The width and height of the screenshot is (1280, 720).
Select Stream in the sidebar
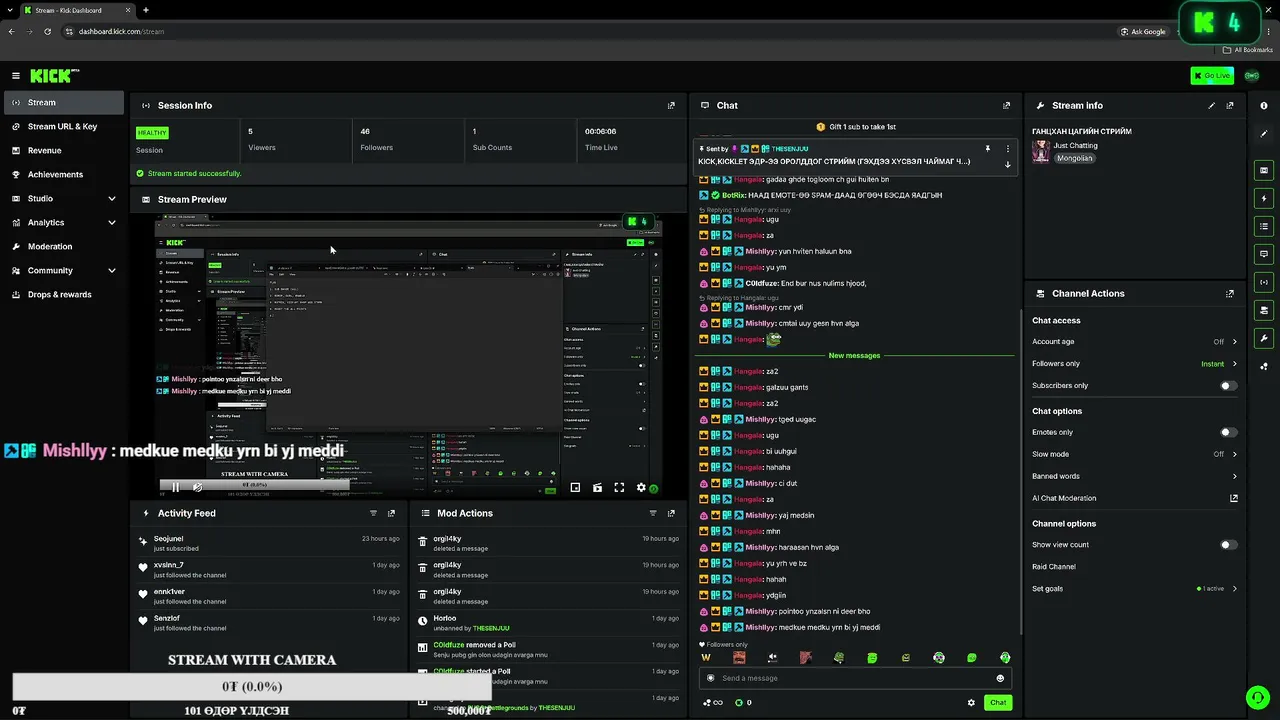[x=64, y=102]
